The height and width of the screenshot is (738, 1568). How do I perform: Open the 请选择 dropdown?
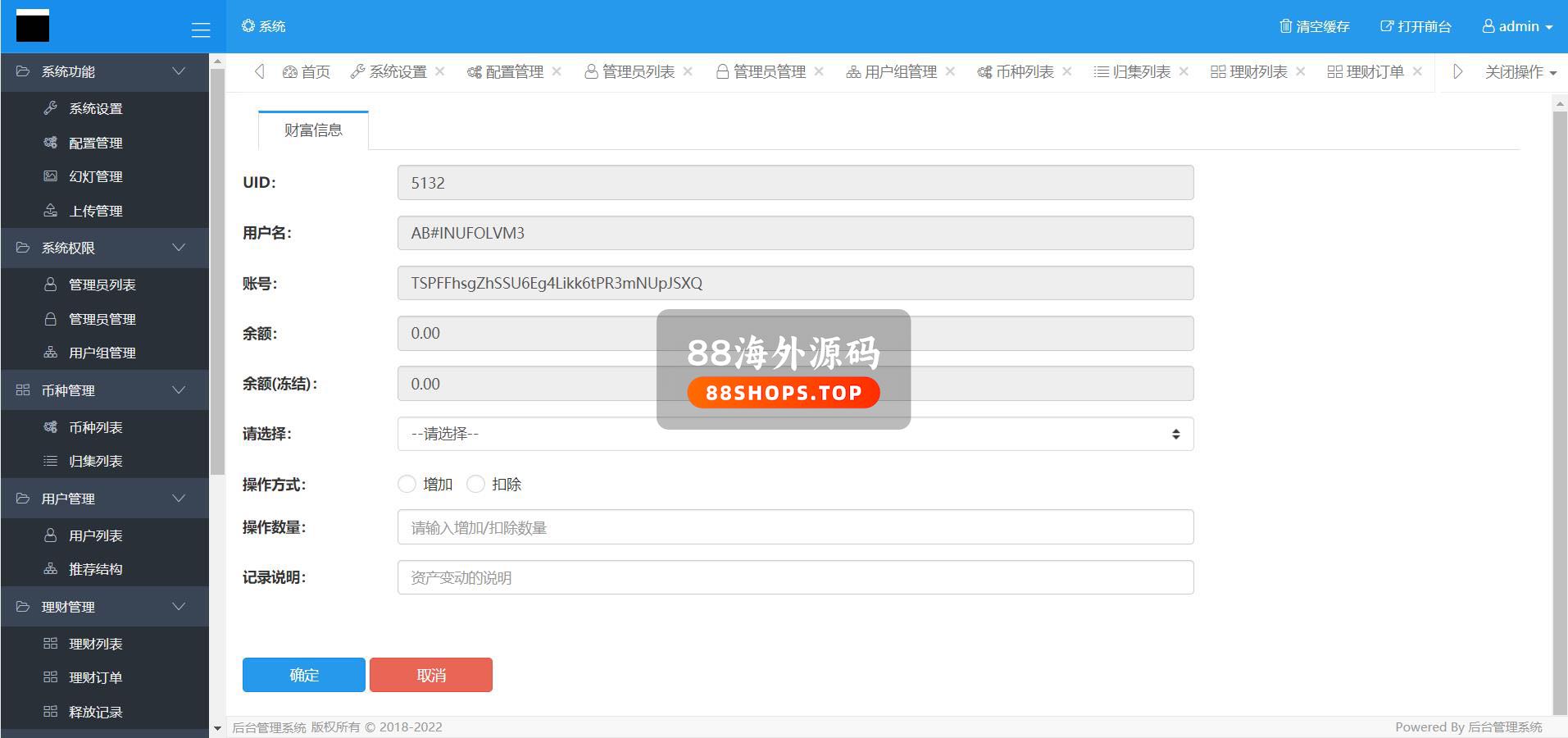794,434
